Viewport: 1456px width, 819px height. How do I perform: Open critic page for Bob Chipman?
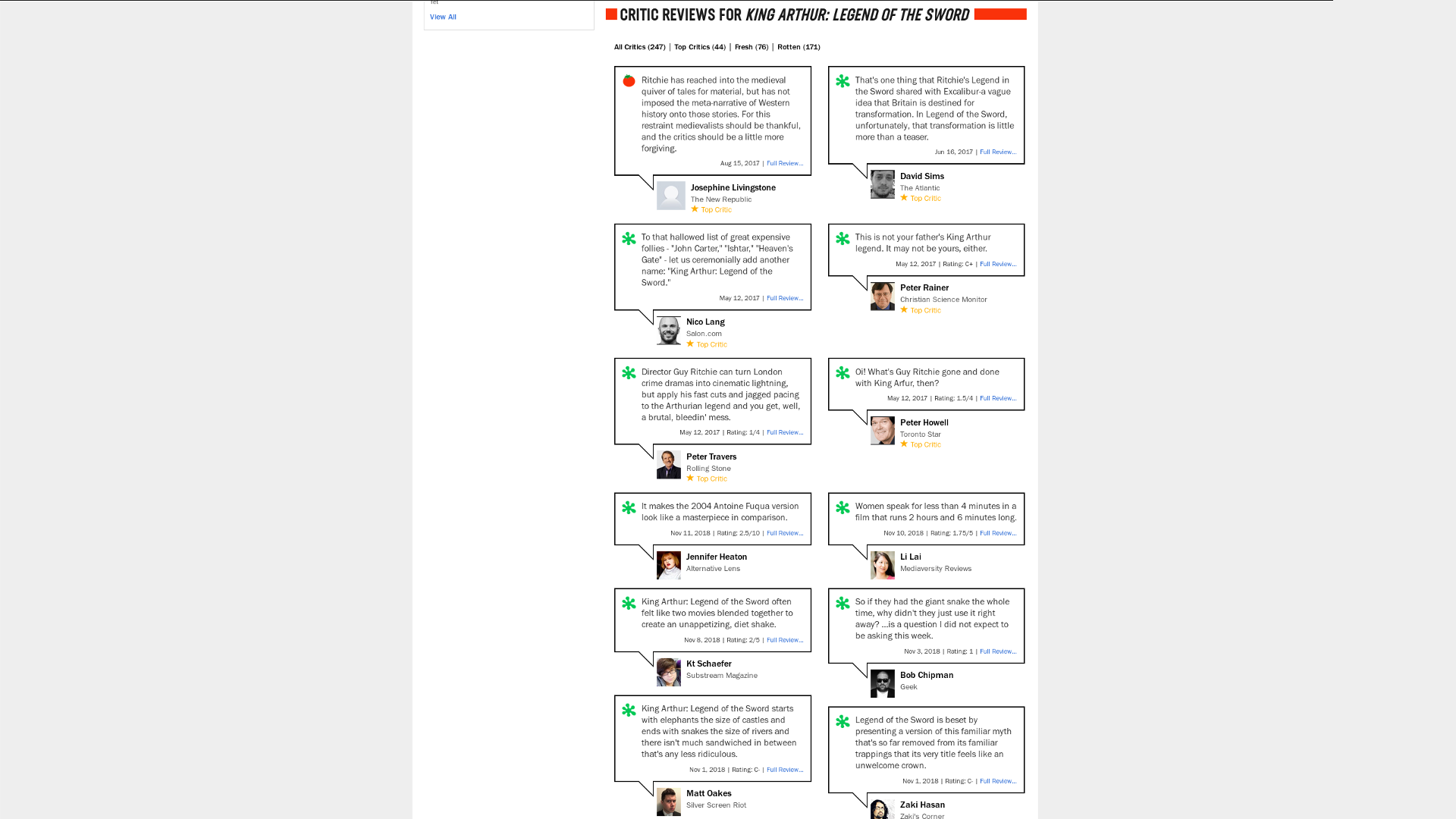click(x=927, y=675)
